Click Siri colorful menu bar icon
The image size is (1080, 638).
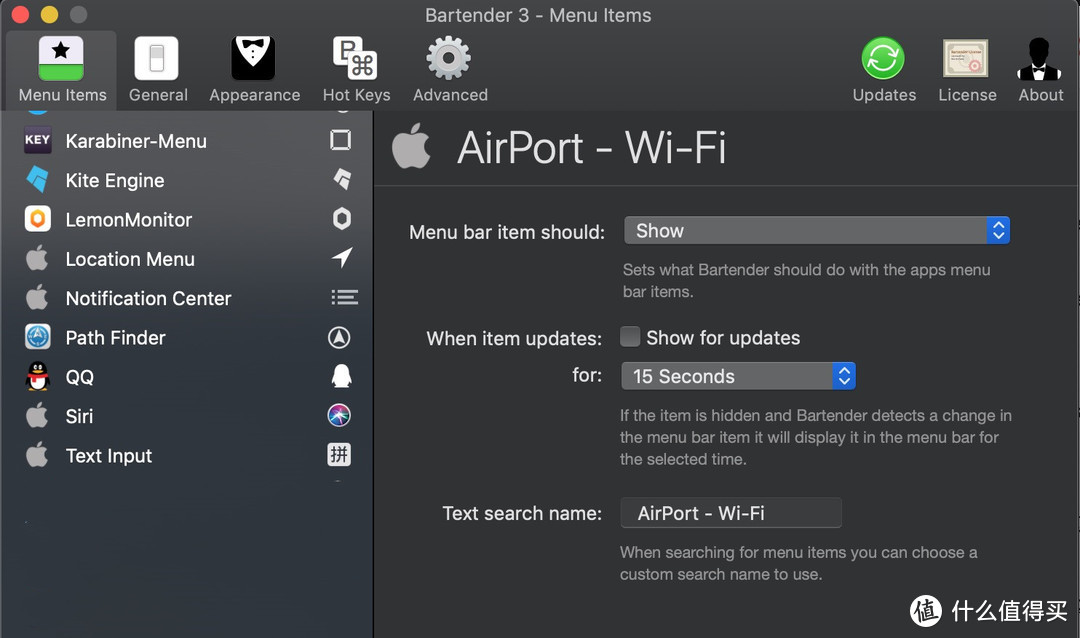click(339, 415)
